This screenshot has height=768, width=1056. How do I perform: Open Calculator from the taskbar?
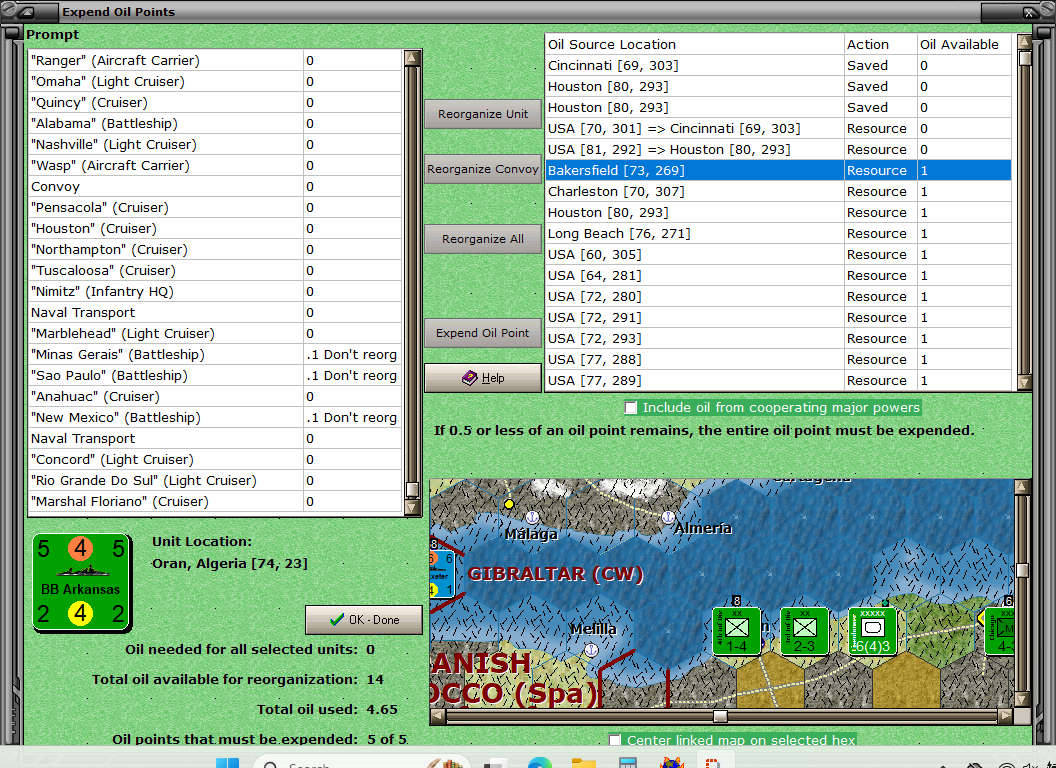click(628, 763)
